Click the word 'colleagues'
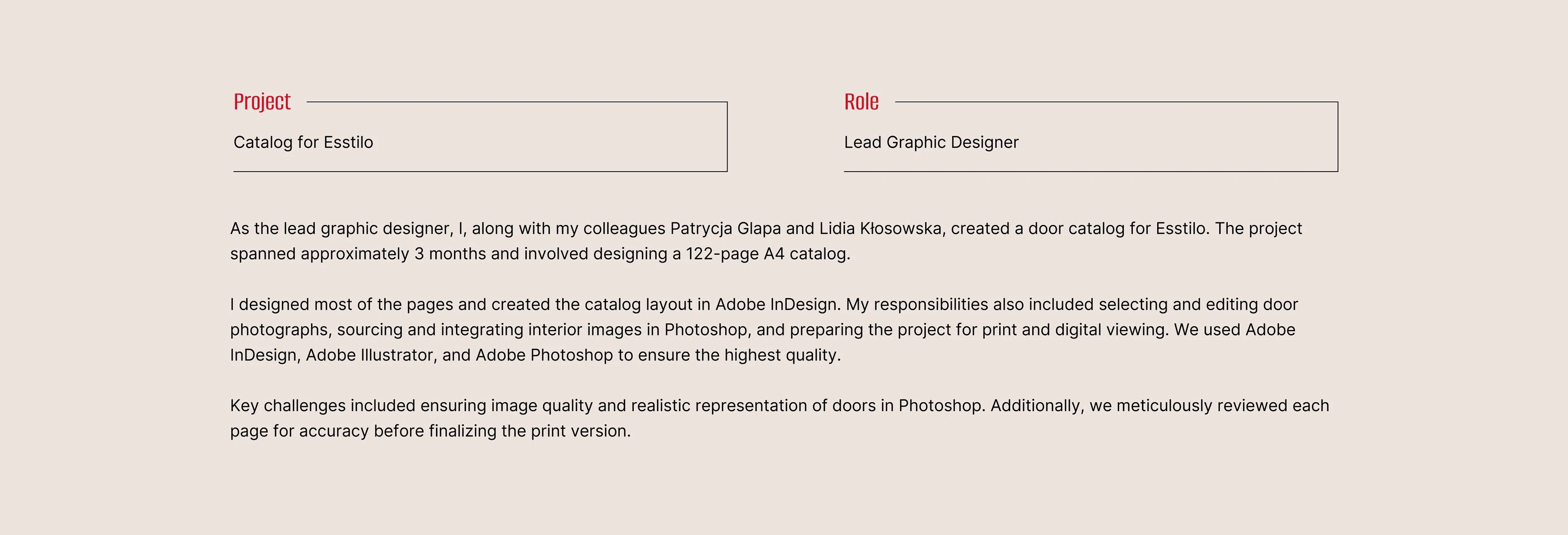The width and height of the screenshot is (1568, 535). pyautogui.click(x=624, y=229)
